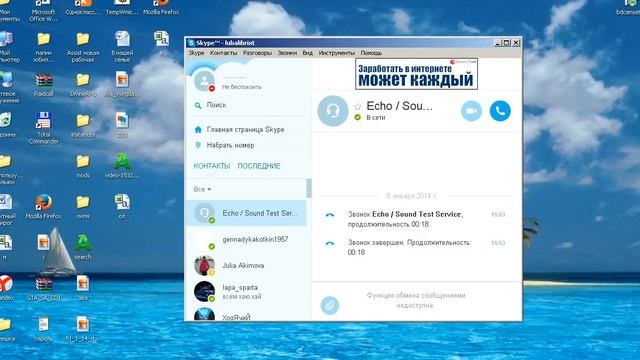The height and width of the screenshot is (360, 640).
Task: Open Mozilla Firefox desktop icon with label
Action: [x=44, y=207]
